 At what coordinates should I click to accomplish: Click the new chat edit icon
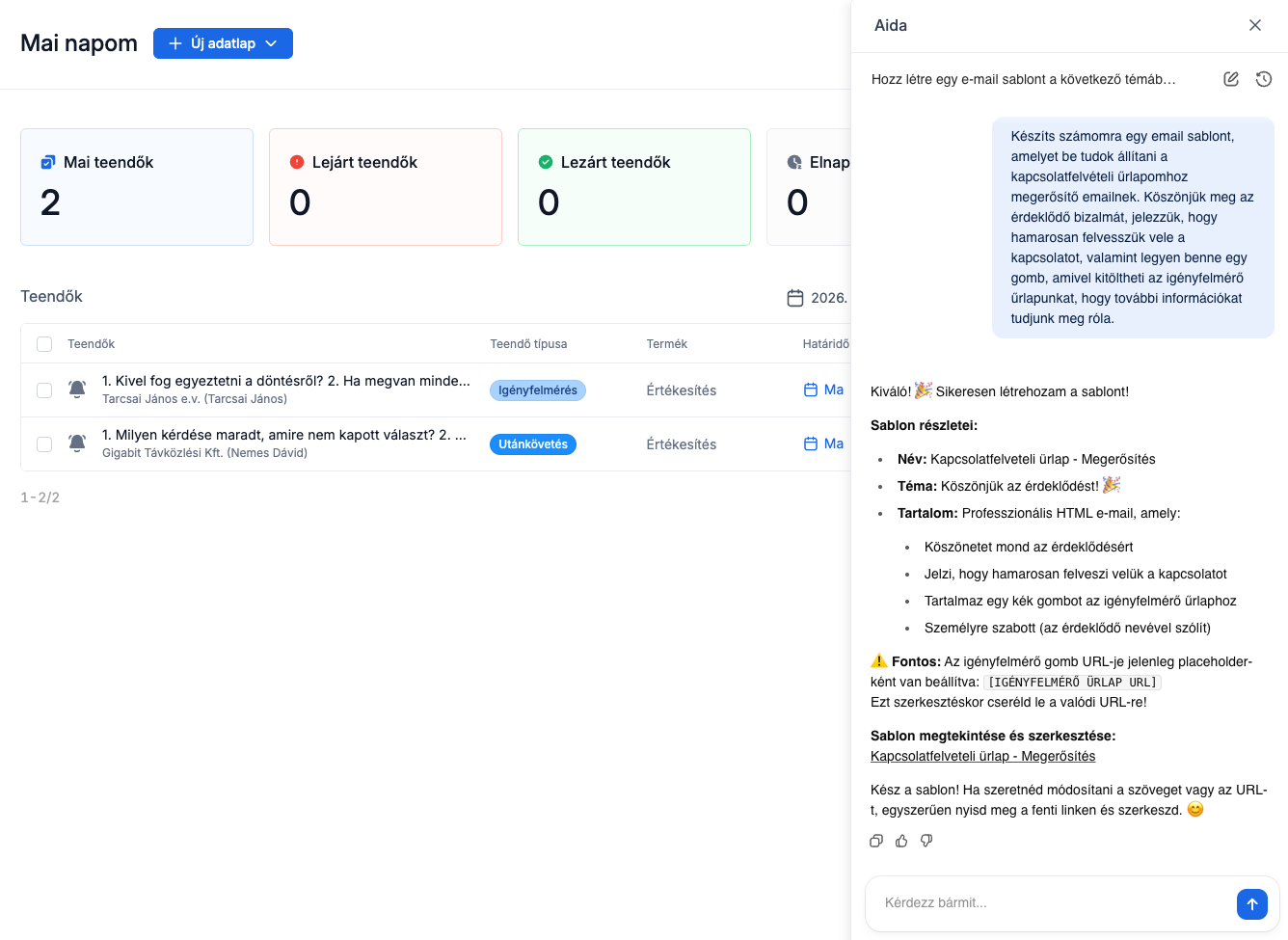click(x=1231, y=79)
